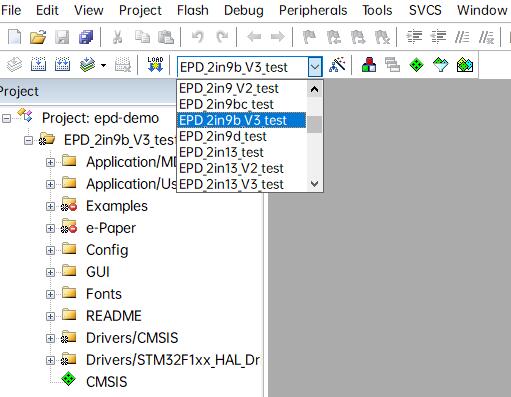
Task: Open the Project menu
Action: pyautogui.click(x=140, y=10)
